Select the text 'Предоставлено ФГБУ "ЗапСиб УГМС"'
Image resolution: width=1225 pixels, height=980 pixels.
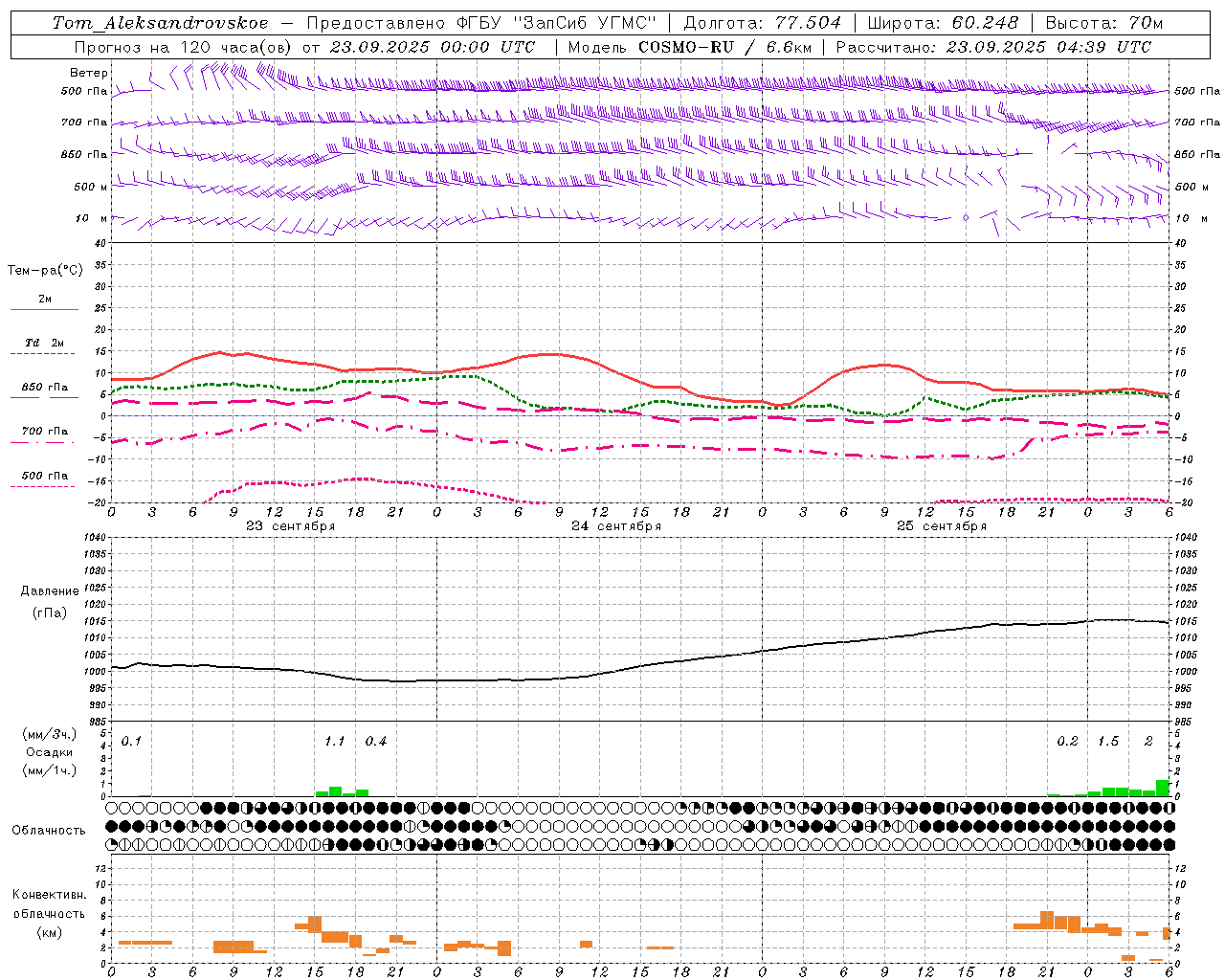point(481,23)
